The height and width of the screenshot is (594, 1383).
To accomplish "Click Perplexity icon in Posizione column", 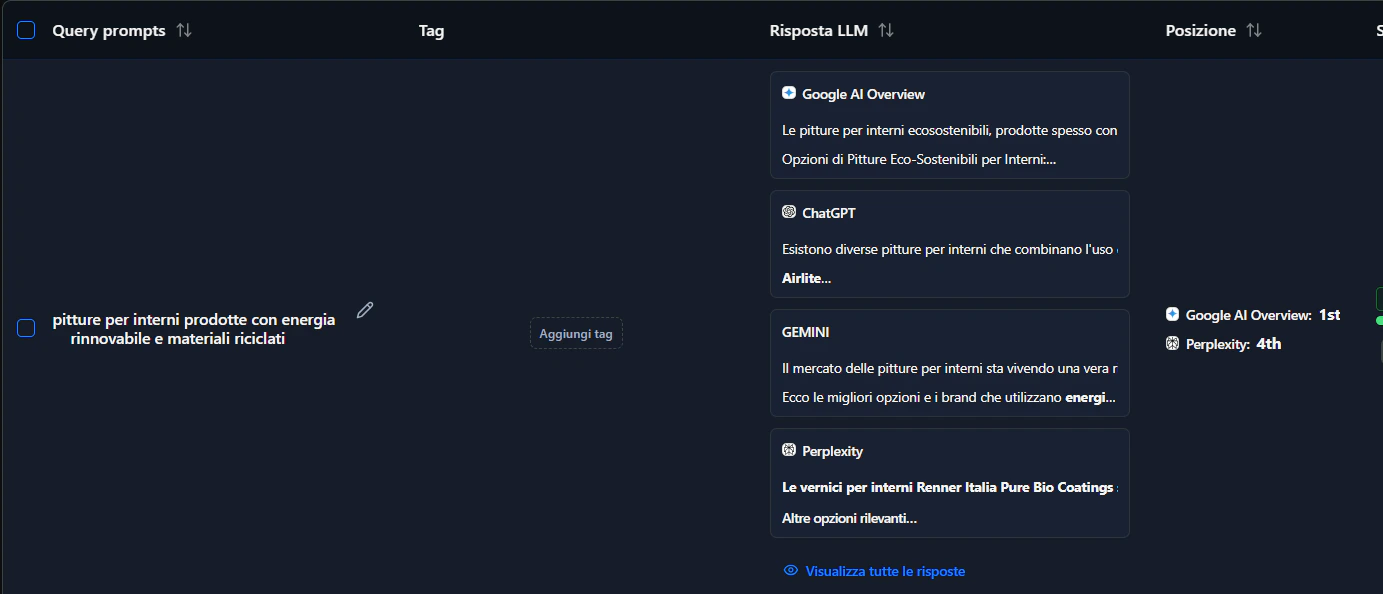I will 1173,343.
